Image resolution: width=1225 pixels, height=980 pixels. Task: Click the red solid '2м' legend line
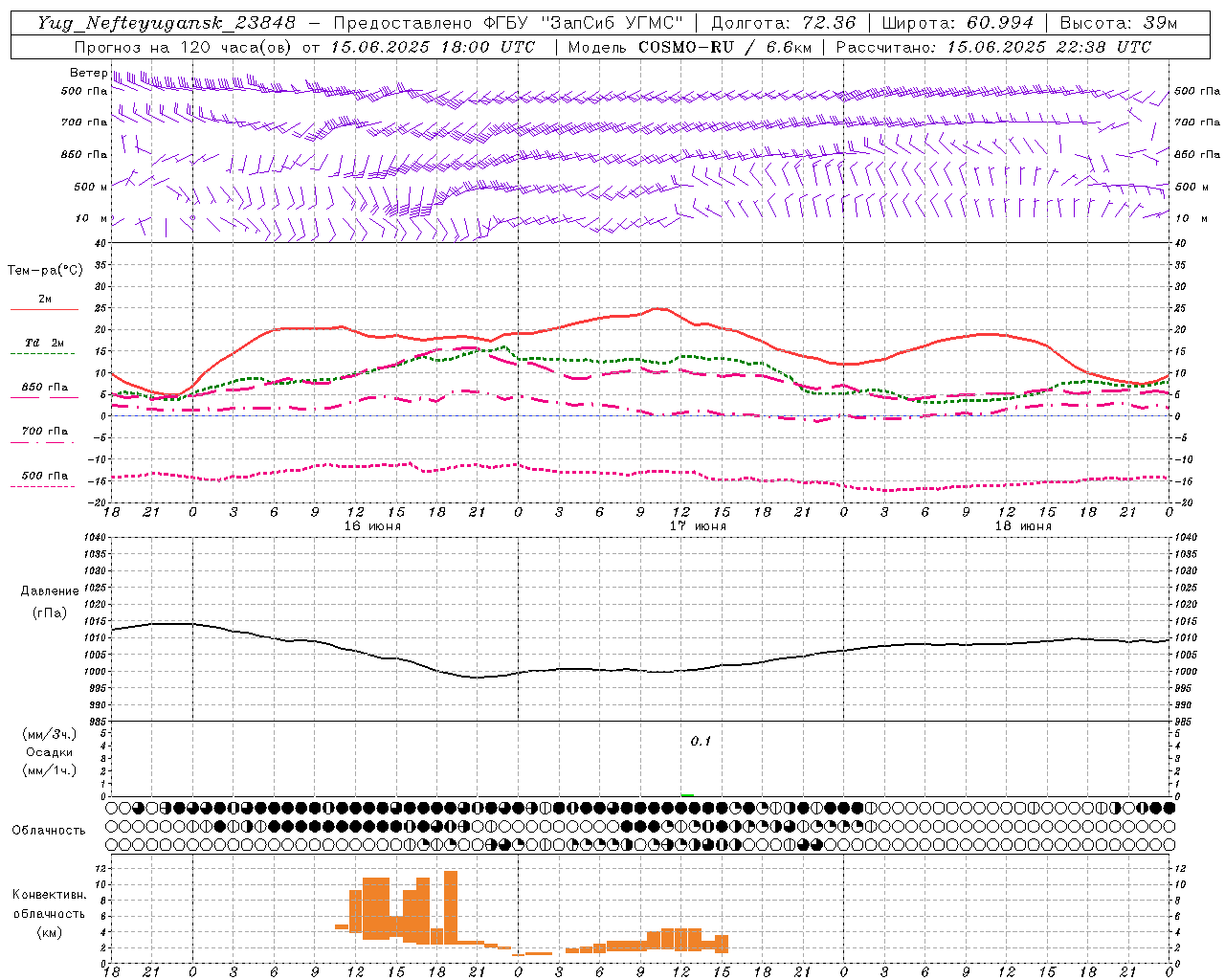(44, 310)
